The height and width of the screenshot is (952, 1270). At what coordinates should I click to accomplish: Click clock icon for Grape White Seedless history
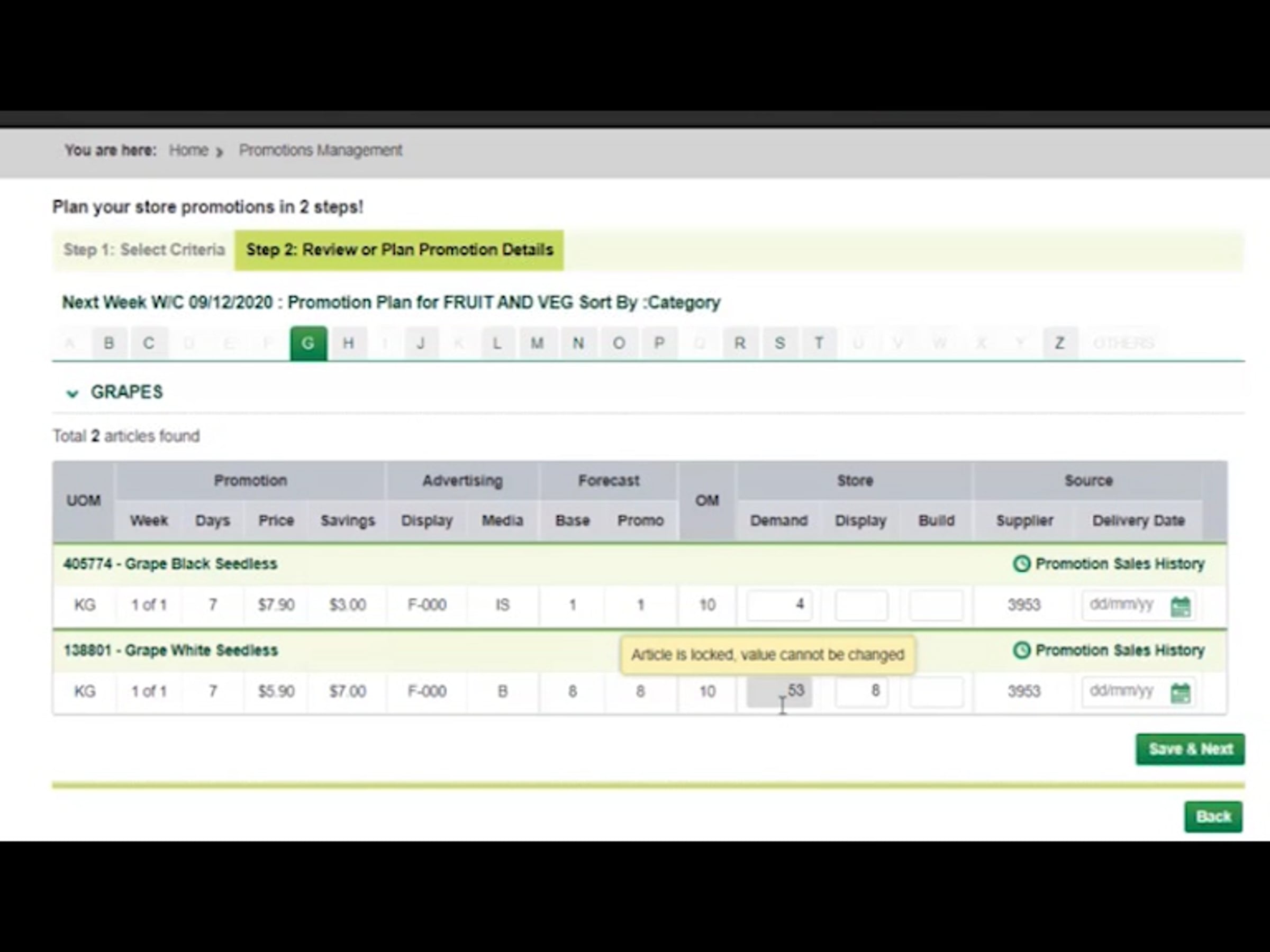pos(1021,650)
